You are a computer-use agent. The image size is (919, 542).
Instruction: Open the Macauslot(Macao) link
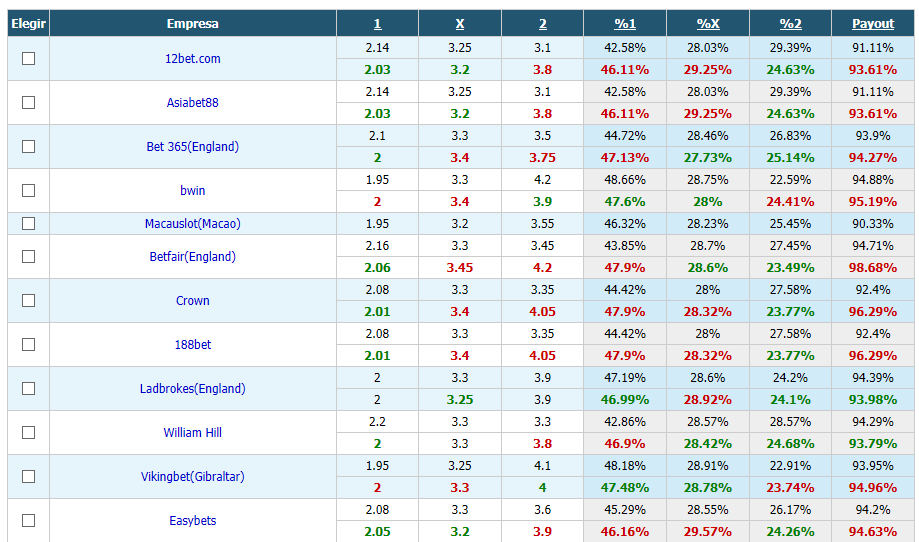tap(193, 224)
